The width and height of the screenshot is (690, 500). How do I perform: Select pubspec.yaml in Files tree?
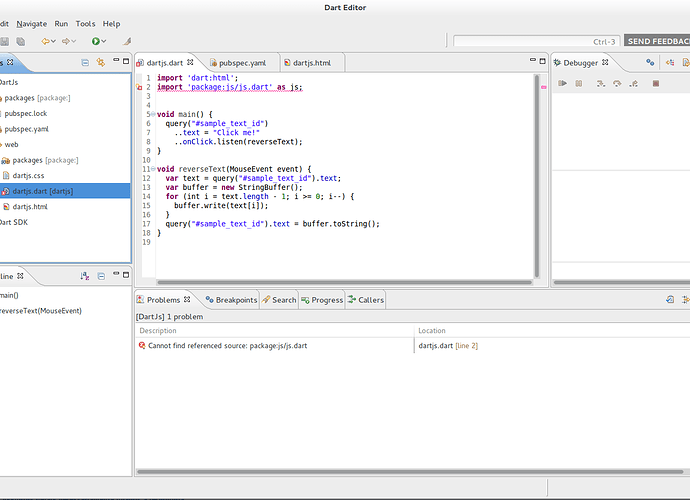click(26, 129)
